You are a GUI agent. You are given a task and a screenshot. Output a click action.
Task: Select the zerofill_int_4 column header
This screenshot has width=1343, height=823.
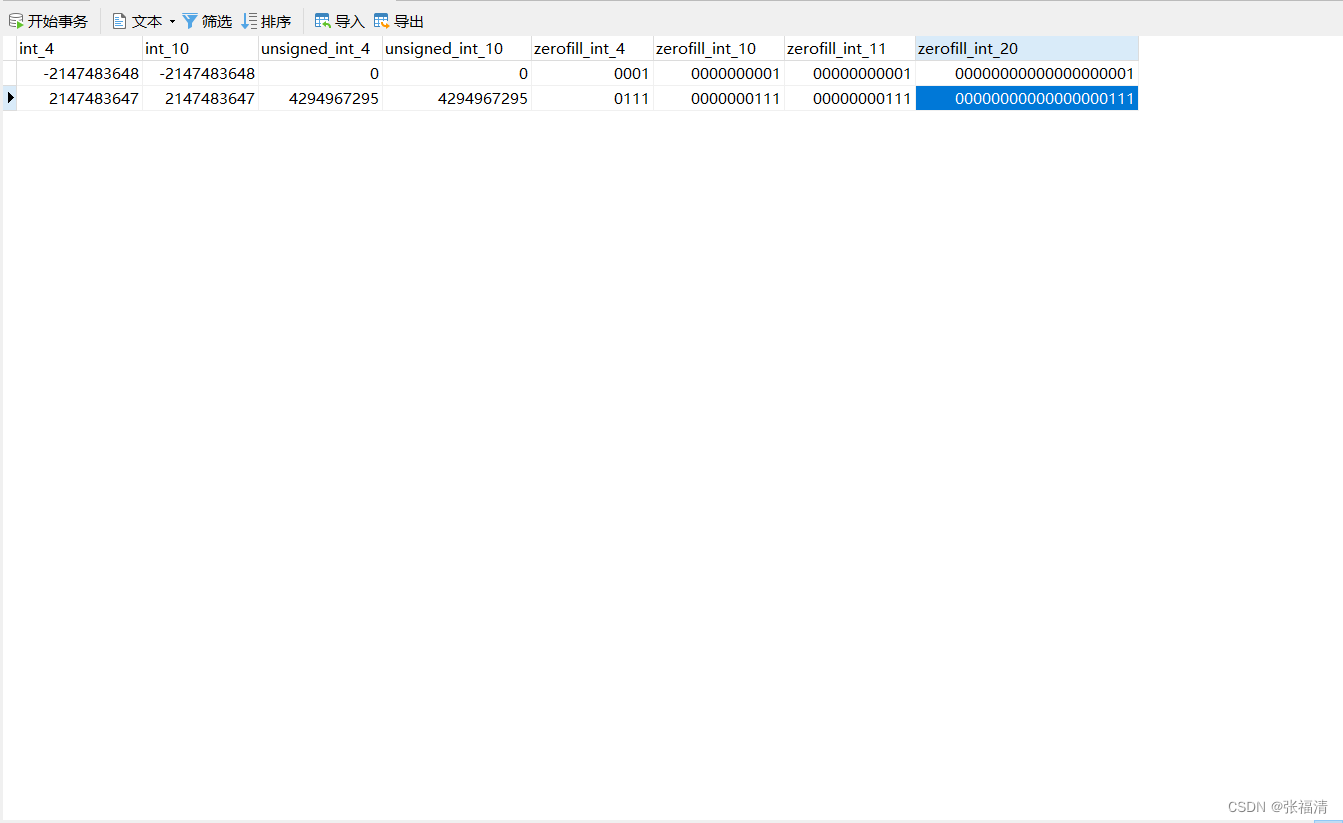(592, 48)
